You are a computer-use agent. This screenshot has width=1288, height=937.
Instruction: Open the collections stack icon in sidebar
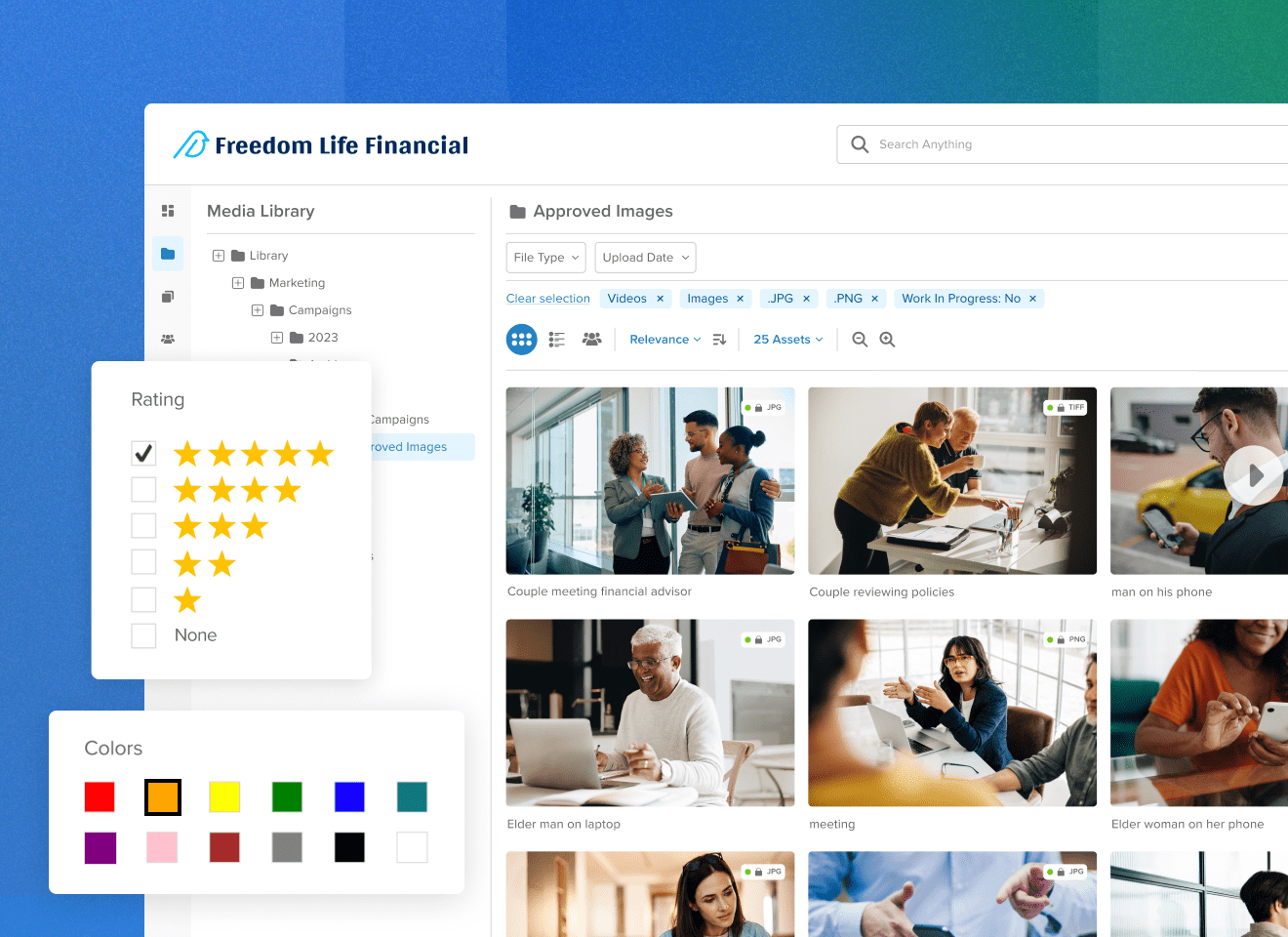[x=168, y=297]
